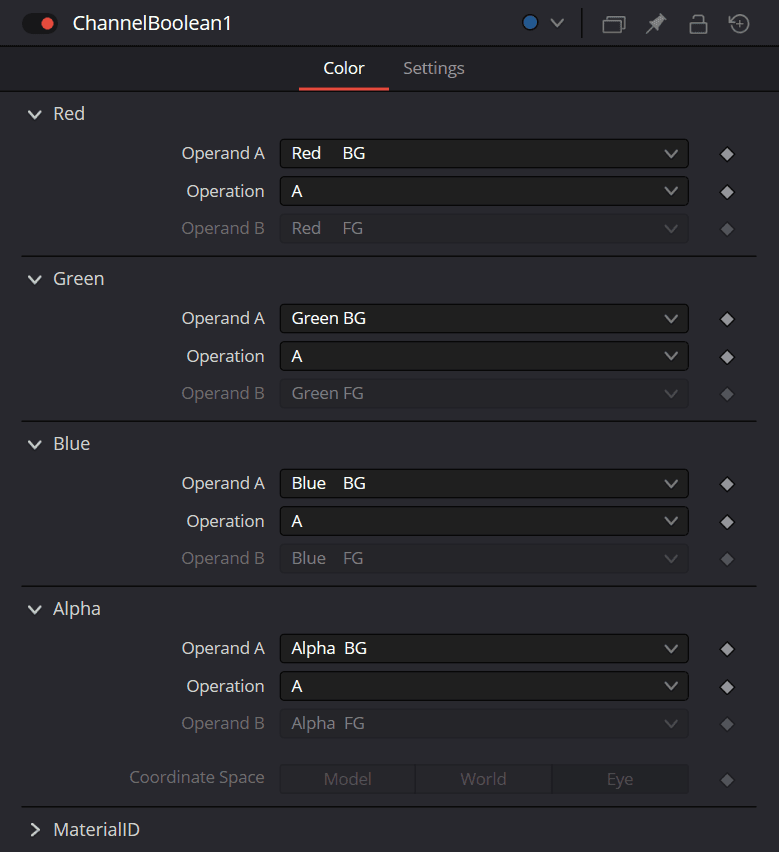Click keyframe diamond for Red Operation
The width and height of the screenshot is (779, 852).
727,192
